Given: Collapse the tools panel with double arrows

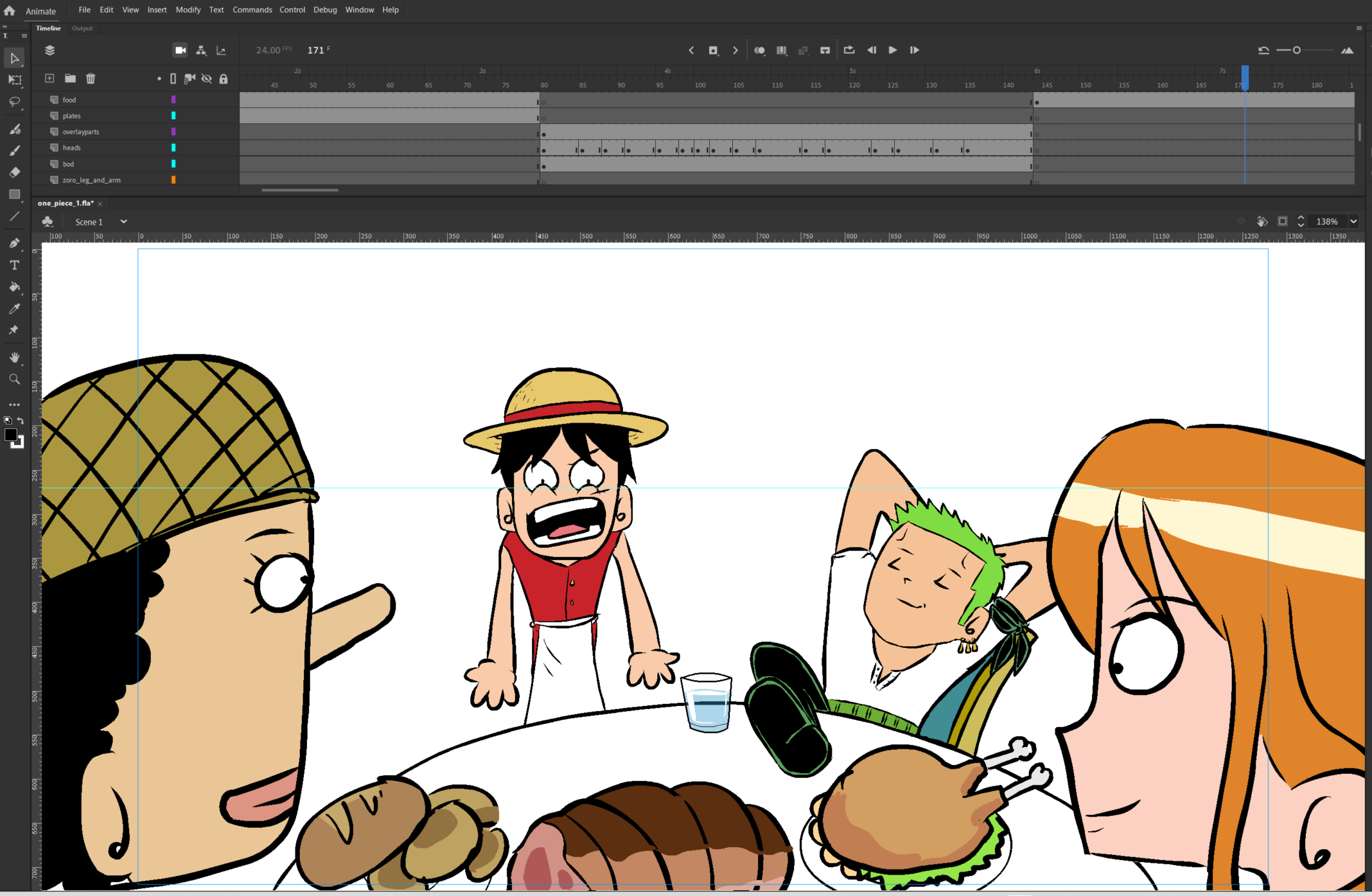Looking at the screenshot, I should 4,28.
